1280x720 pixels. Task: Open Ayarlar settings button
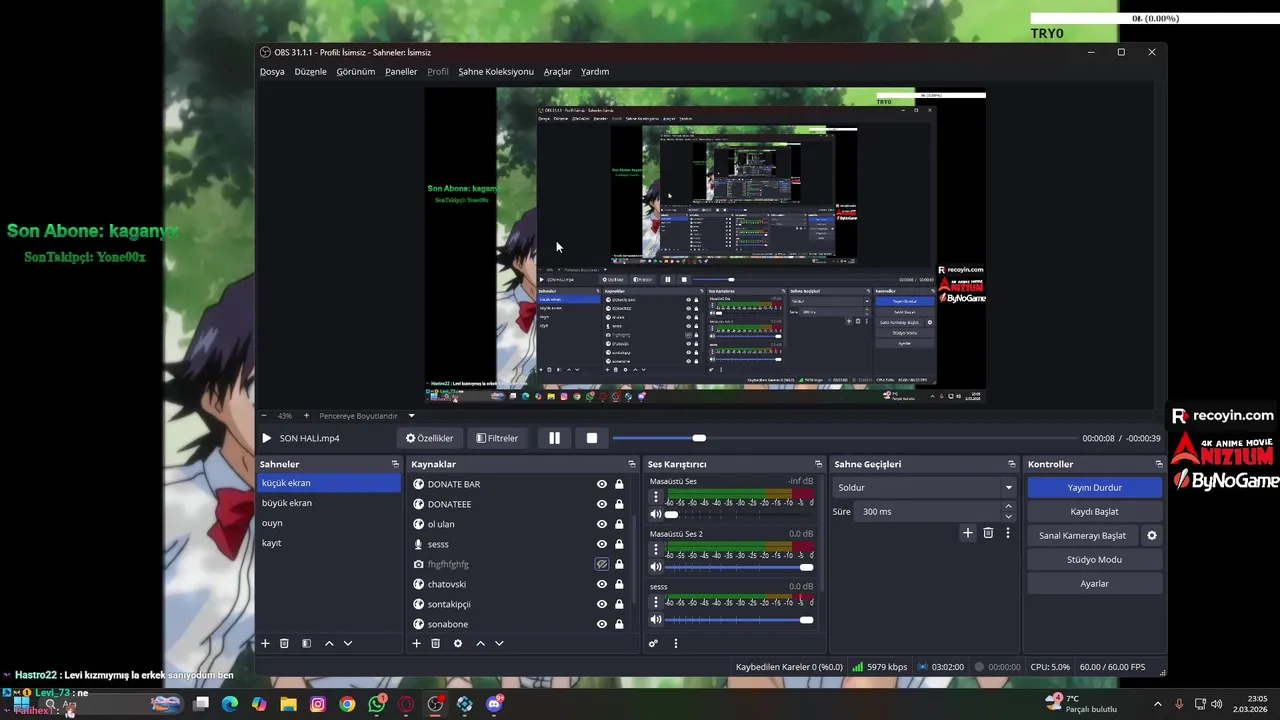coord(1094,583)
